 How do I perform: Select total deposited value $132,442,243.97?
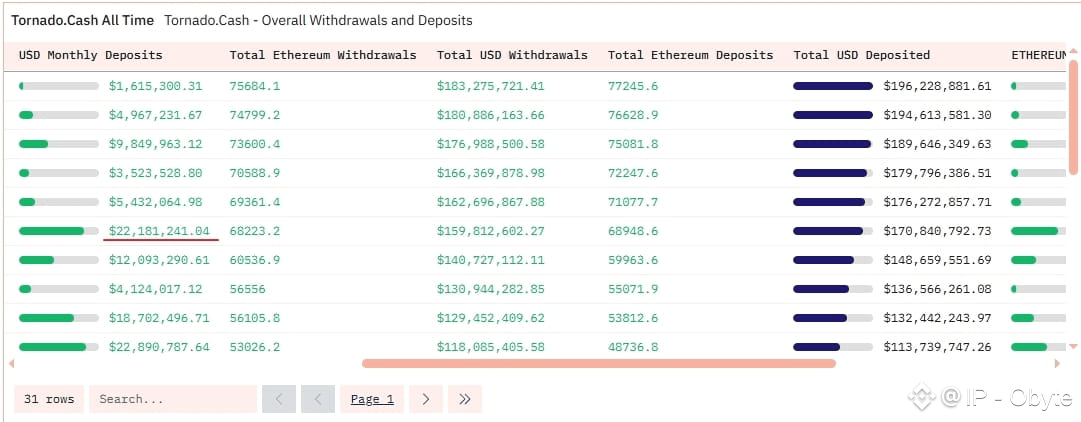(x=938, y=318)
